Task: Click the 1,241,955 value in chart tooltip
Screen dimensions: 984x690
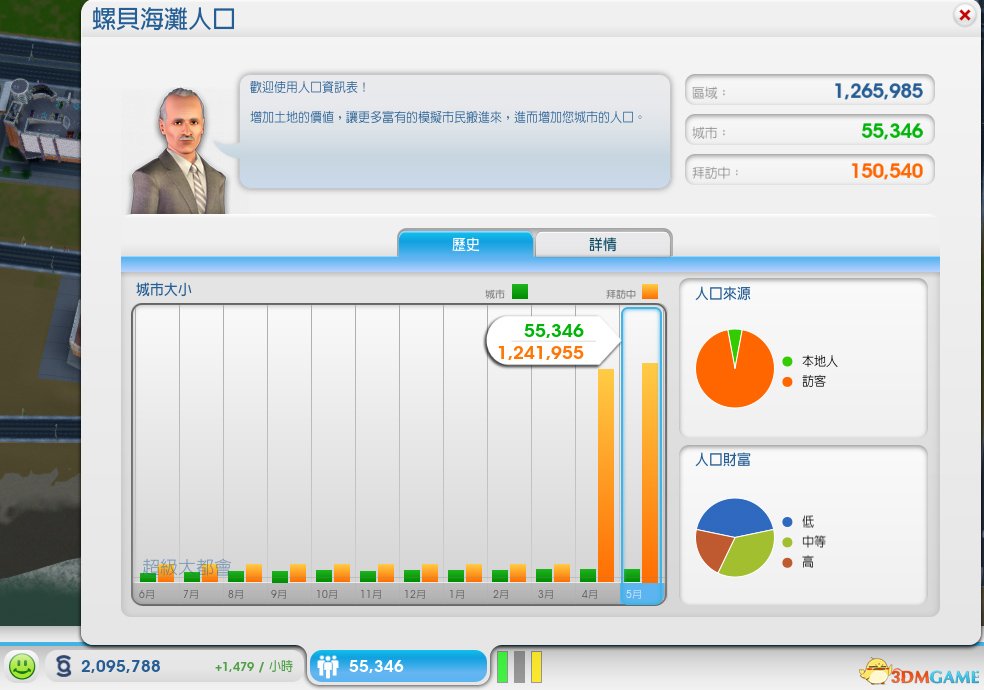Action: click(x=541, y=353)
